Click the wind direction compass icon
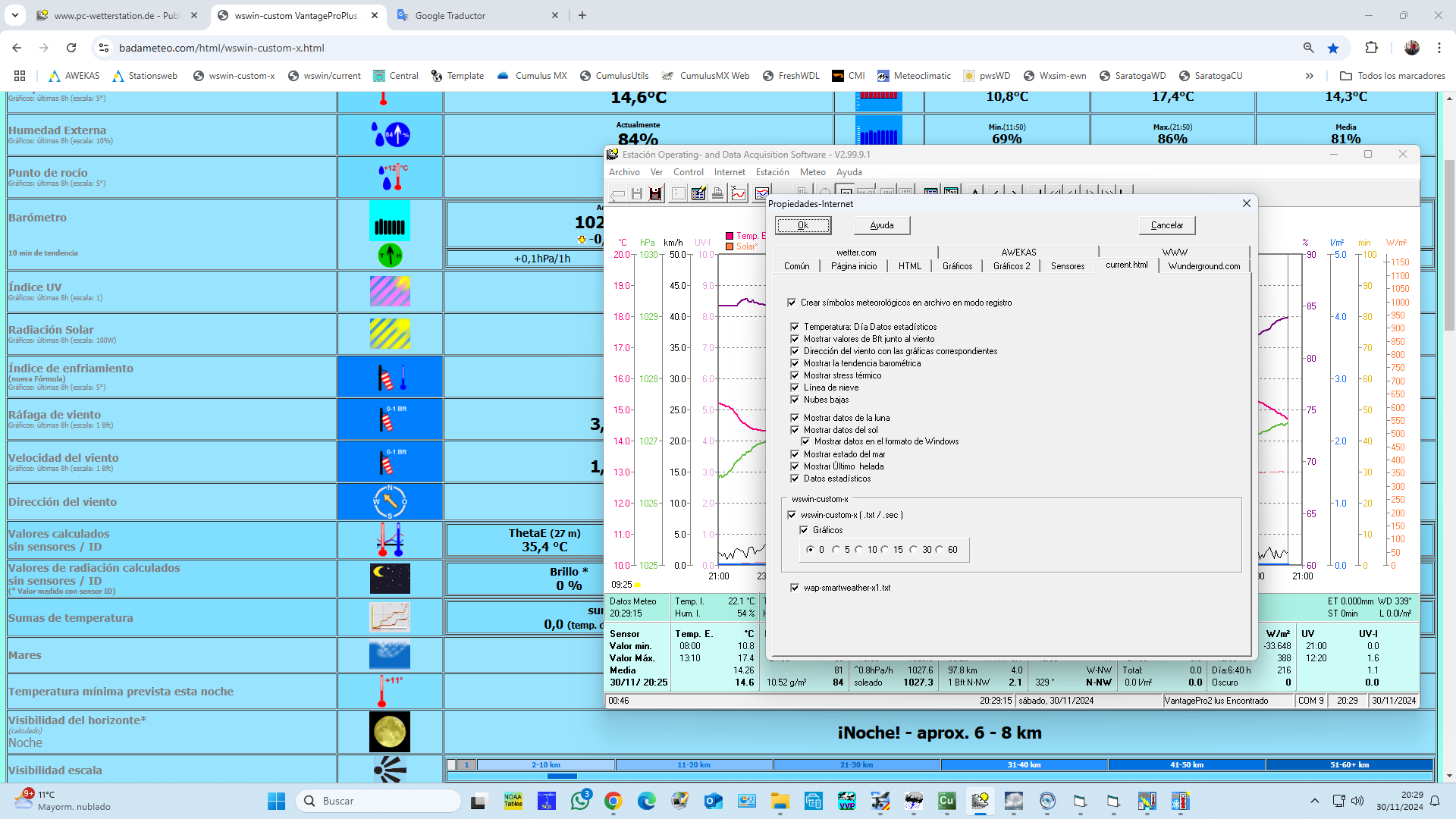The width and height of the screenshot is (1456, 819). point(390,501)
